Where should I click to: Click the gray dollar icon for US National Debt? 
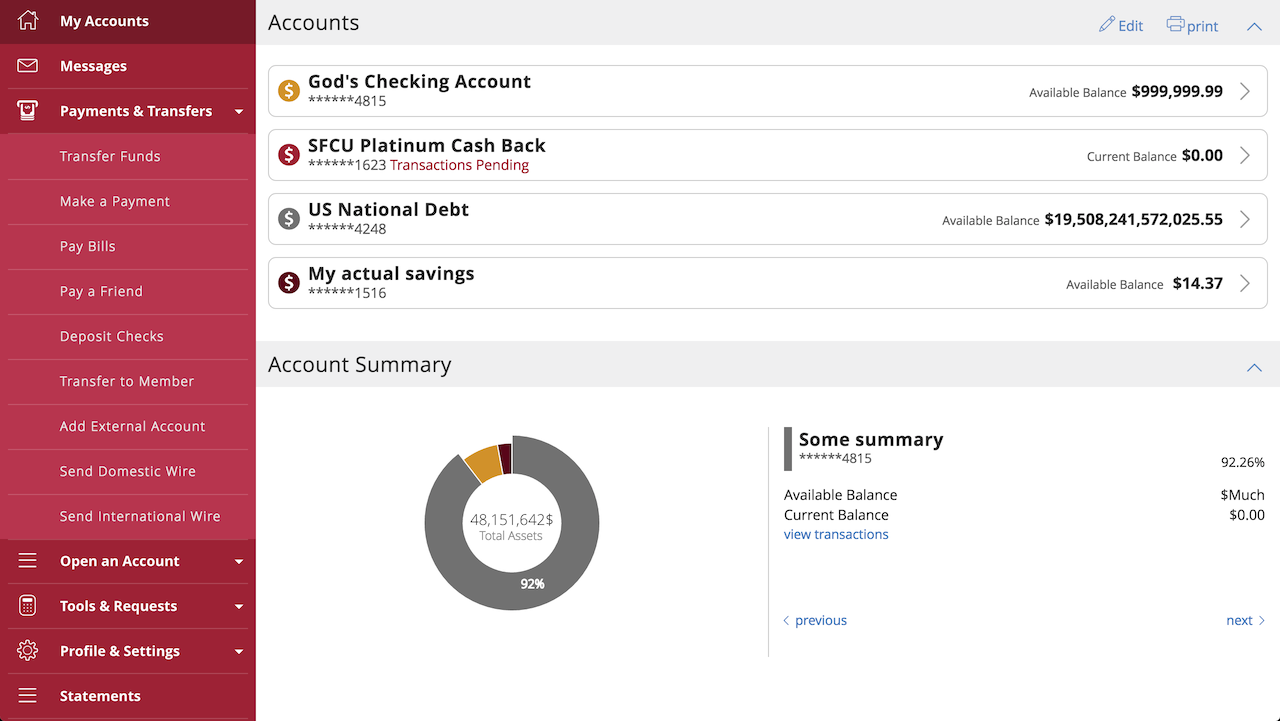[289, 219]
